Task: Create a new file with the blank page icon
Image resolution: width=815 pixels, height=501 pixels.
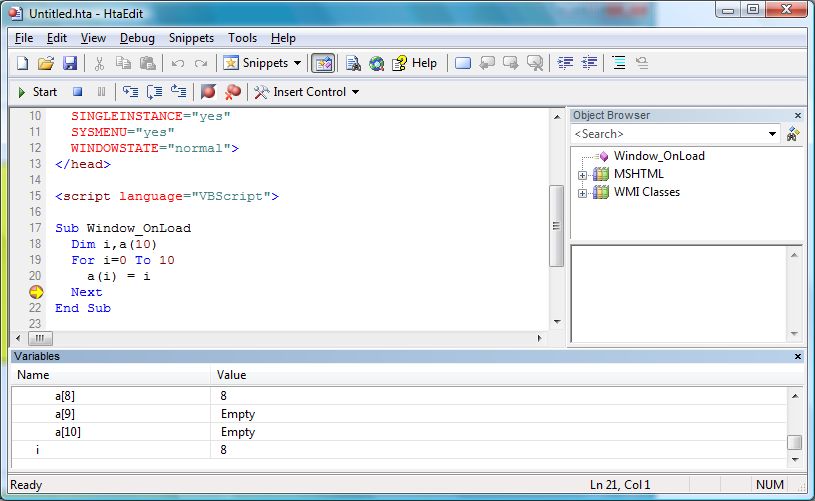Action: click(x=22, y=63)
